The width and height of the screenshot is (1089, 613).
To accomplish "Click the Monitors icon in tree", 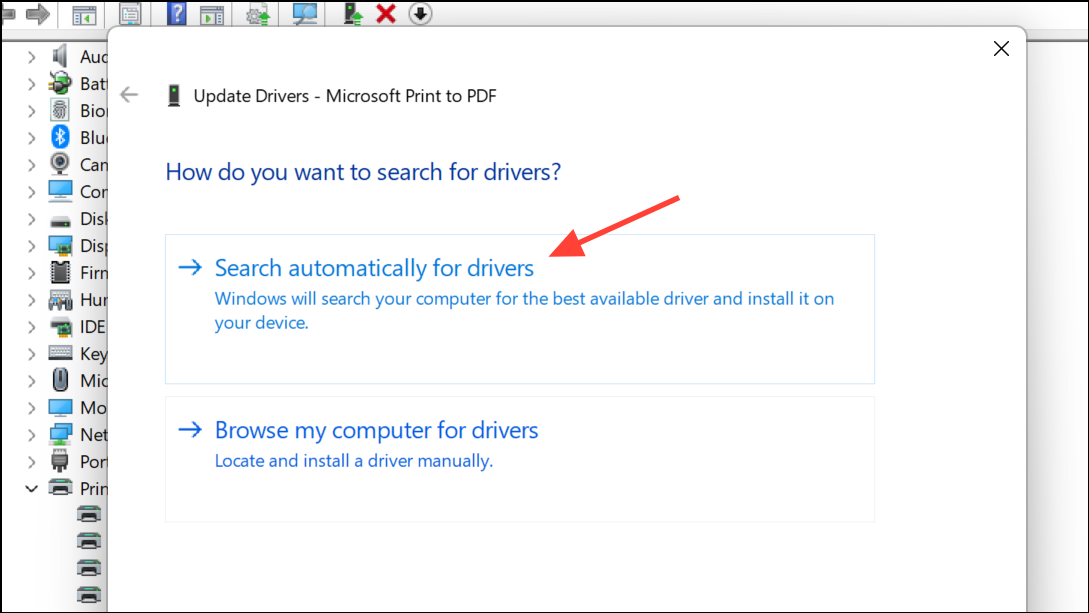I will pos(60,408).
